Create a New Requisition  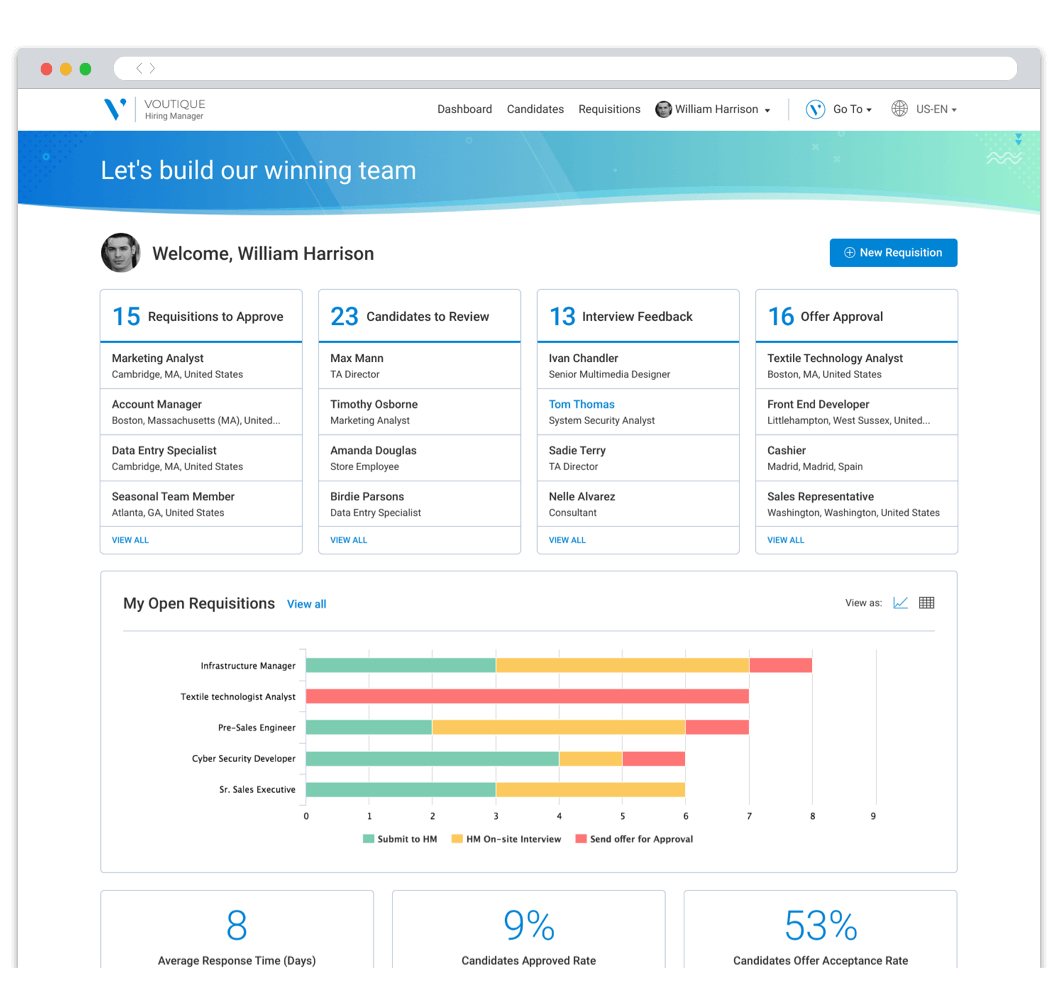pos(893,253)
